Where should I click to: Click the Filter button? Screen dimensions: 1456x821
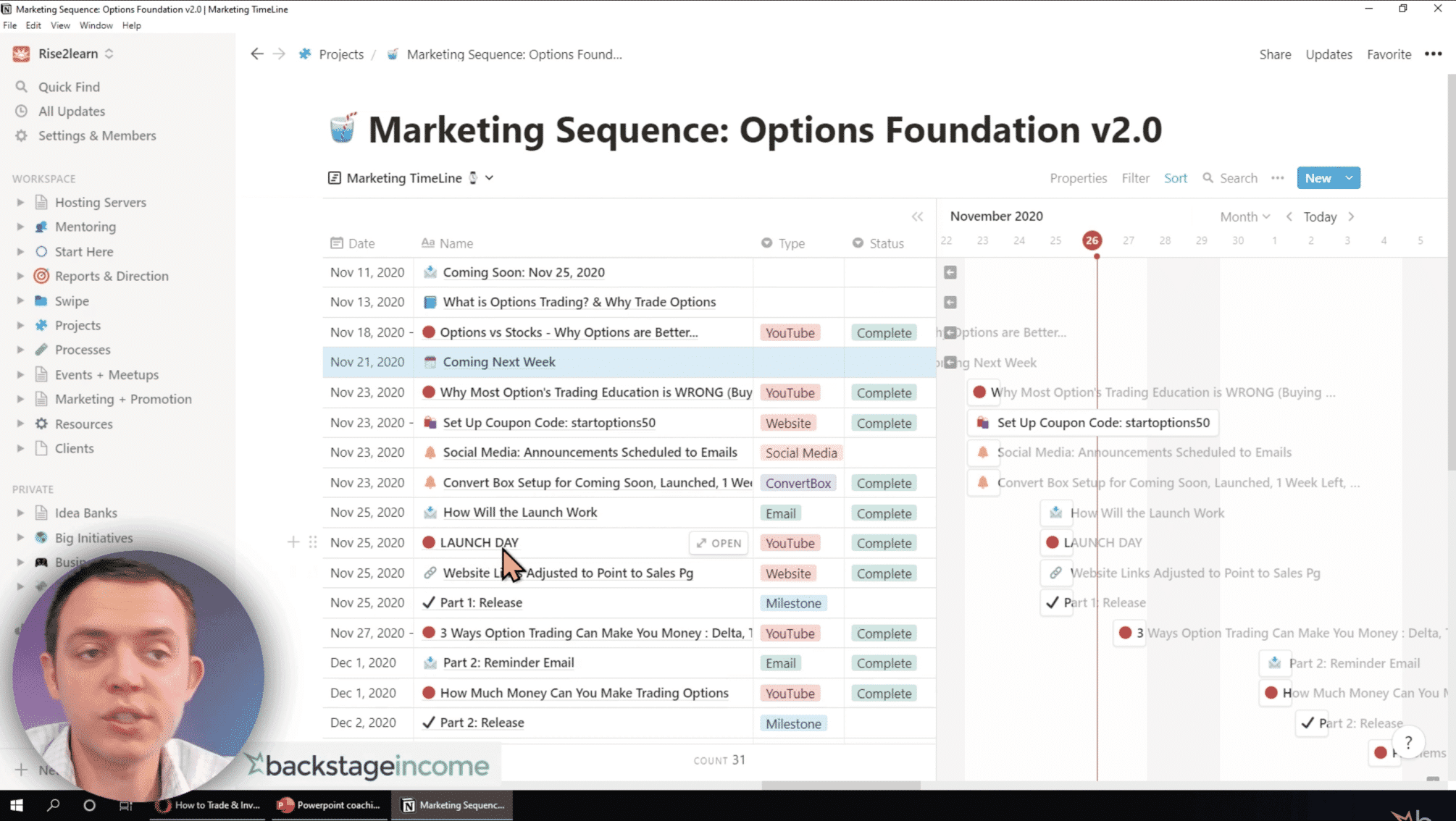(x=1135, y=178)
